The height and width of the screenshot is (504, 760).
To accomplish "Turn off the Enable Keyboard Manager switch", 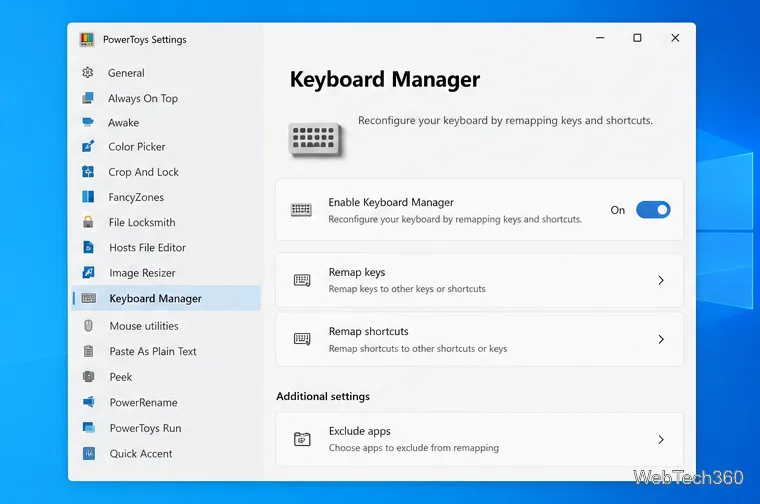I will 653,210.
